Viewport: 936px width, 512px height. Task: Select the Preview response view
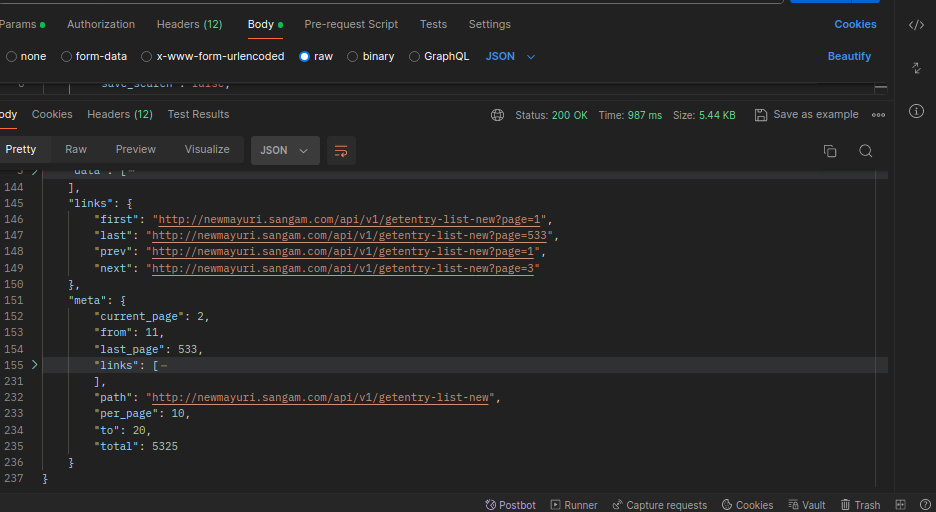tap(136, 150)
